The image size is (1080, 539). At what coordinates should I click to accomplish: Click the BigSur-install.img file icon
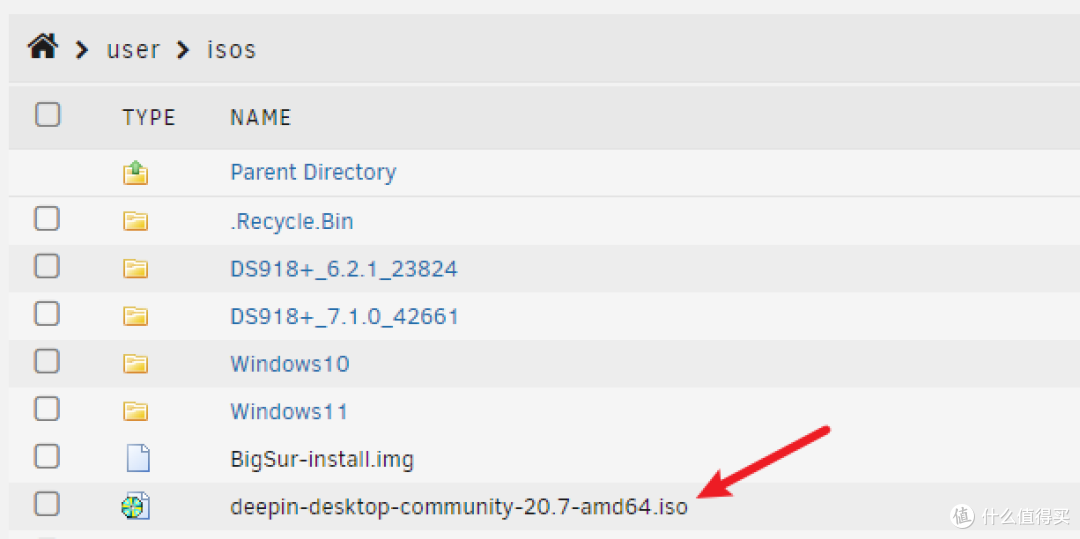[138, 458]
